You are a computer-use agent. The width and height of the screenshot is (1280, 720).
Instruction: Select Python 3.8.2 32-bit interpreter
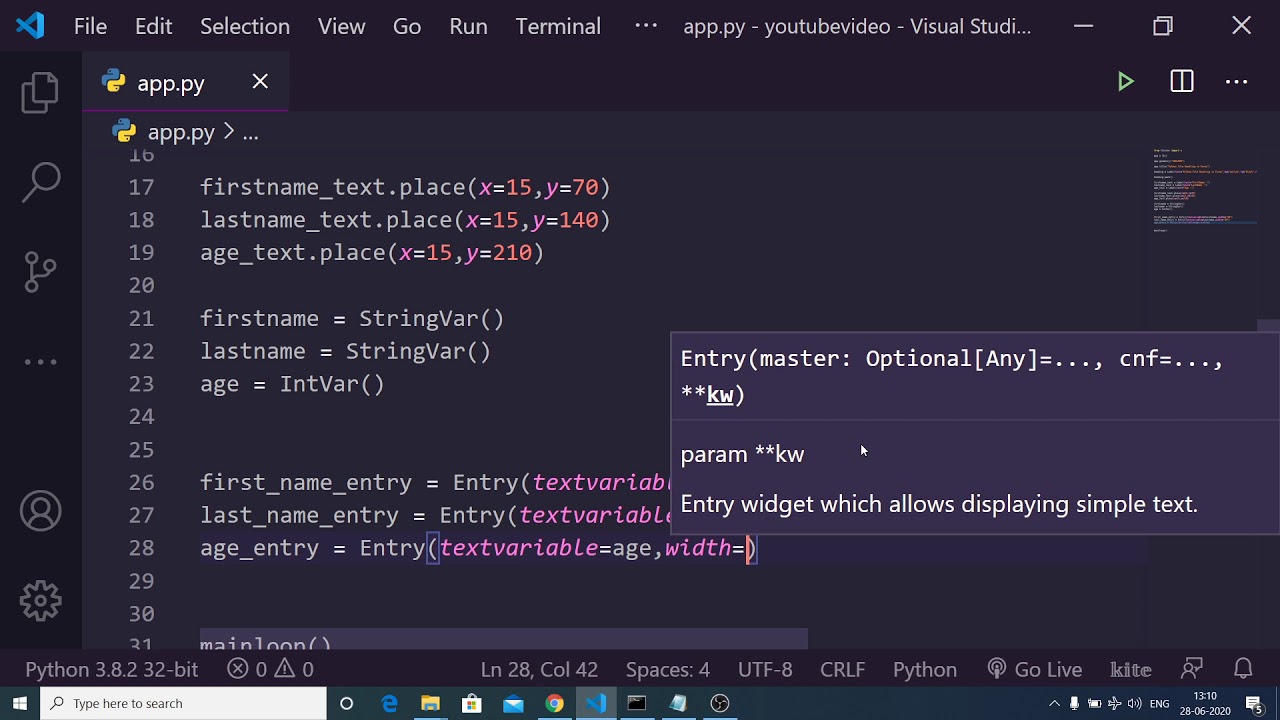click(x=112, y=669)
